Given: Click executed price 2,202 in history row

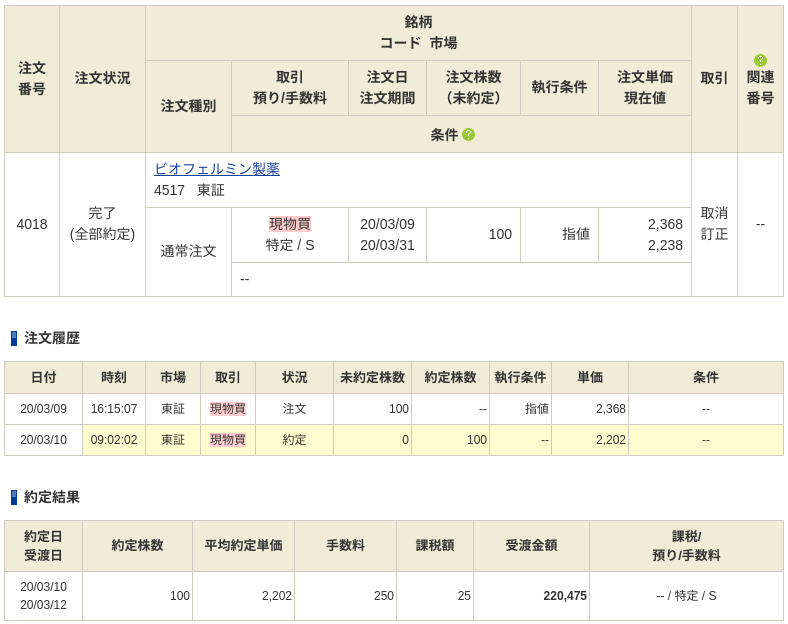Looking at the screenshot, I should (x=611, y=440).
